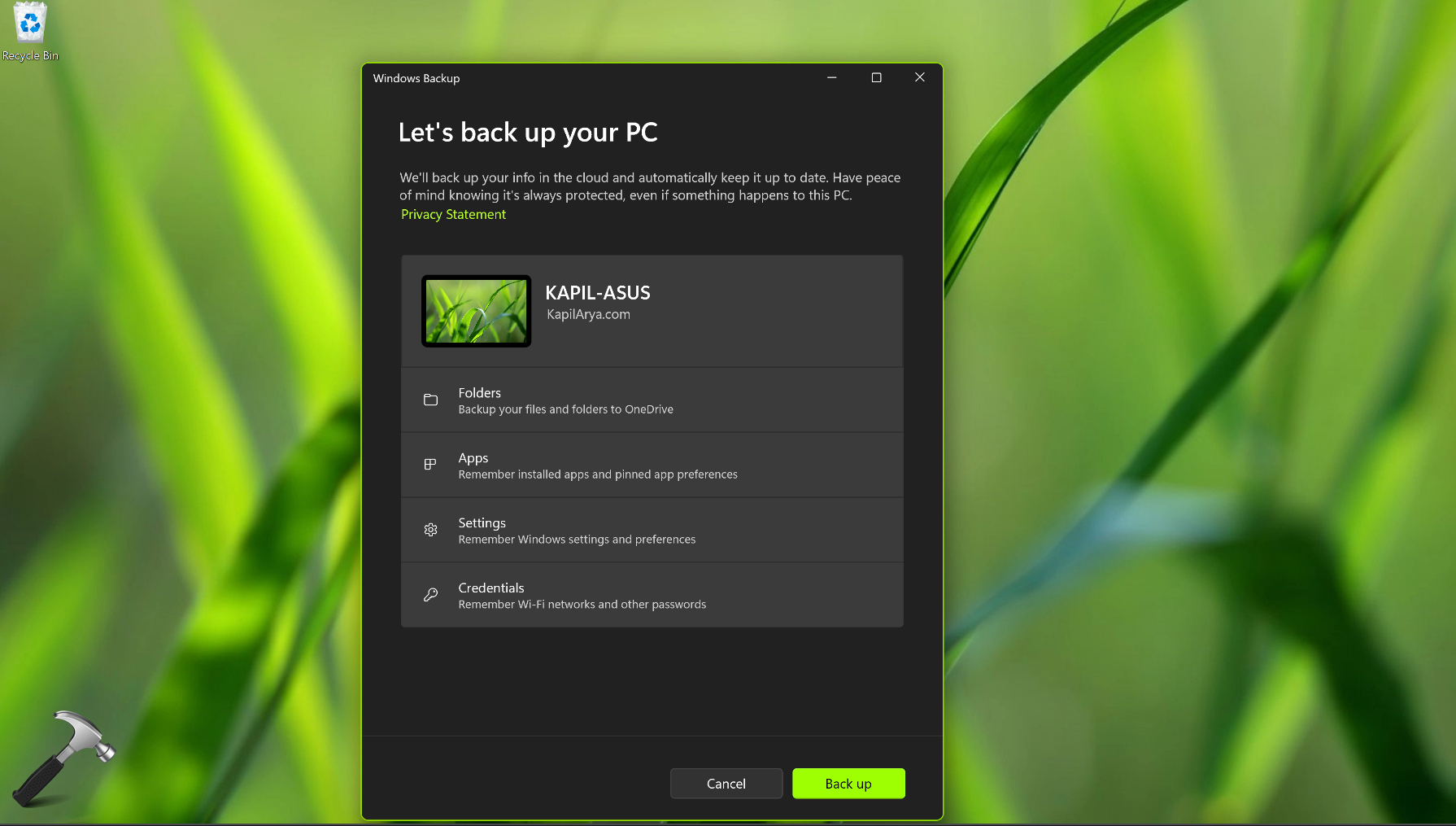Screen dimensions: 1456x826
Task: Click the KAPIL-ASUS device name
Action: 598,293
